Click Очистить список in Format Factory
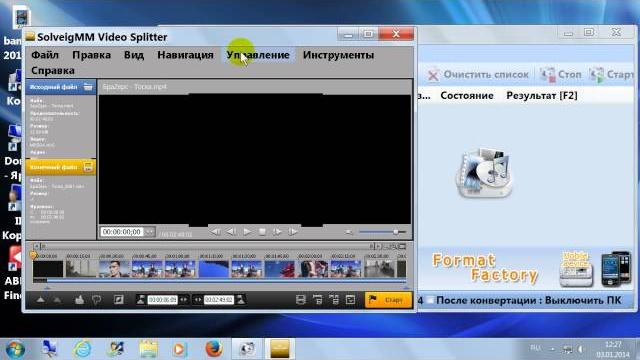Screen dimensions: 640x360 478,75
